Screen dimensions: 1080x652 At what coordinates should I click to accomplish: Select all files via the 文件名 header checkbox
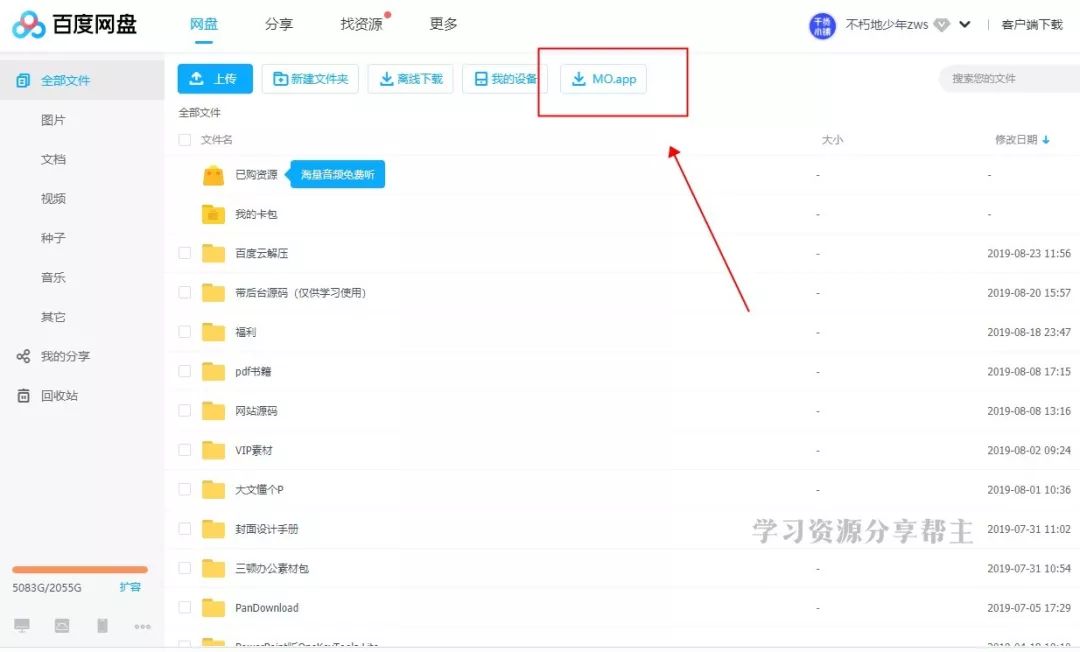click(x=184, y=140)
